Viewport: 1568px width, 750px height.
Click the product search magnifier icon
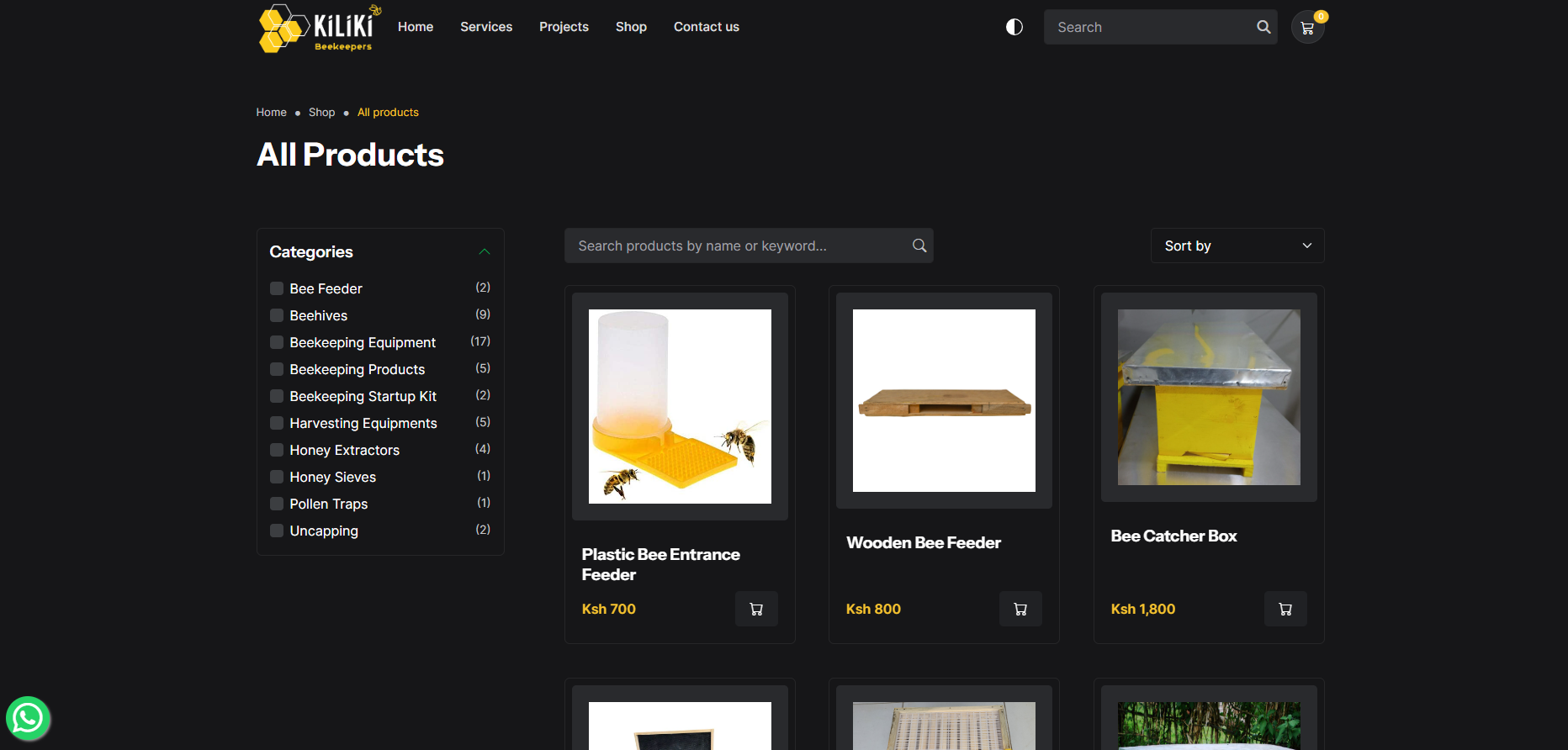pos(919,246)
